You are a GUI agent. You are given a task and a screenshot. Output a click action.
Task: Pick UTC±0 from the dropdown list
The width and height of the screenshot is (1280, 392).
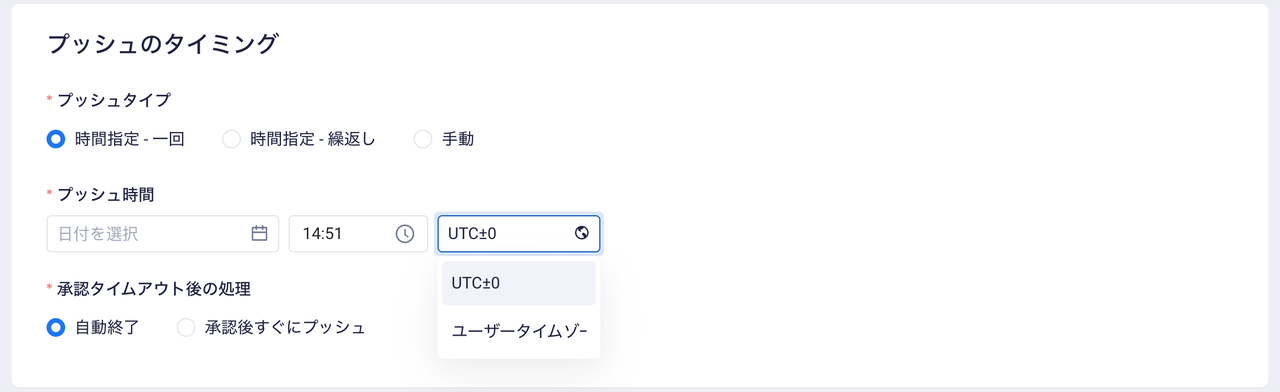coord(519,284)
